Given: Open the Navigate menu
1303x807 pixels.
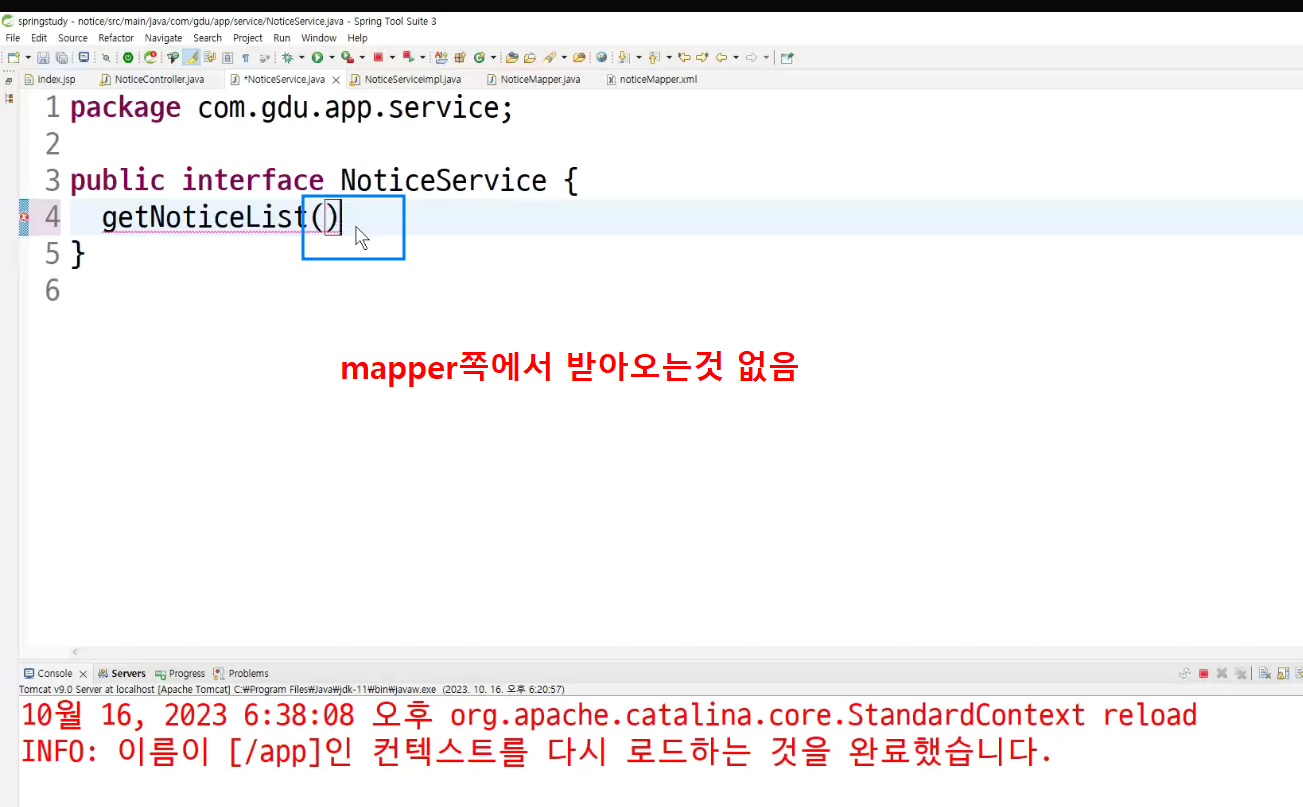Looking at the screenshot, I should click(164, 38).
